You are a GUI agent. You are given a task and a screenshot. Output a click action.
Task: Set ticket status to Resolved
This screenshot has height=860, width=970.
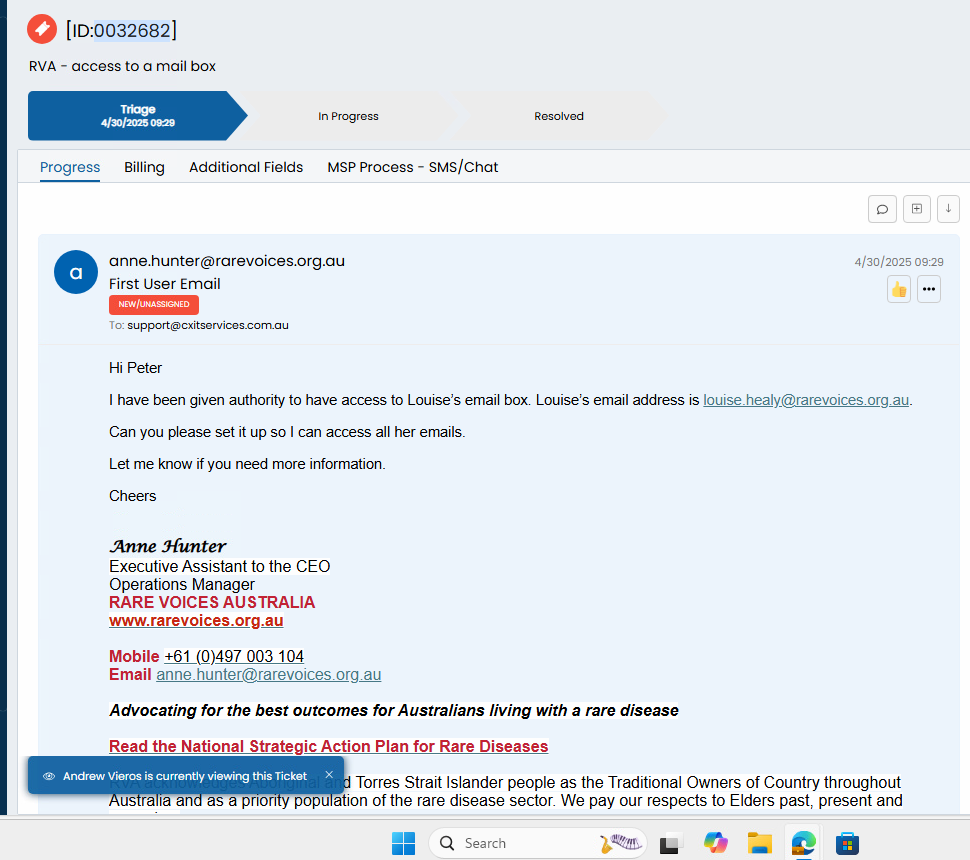559,116
